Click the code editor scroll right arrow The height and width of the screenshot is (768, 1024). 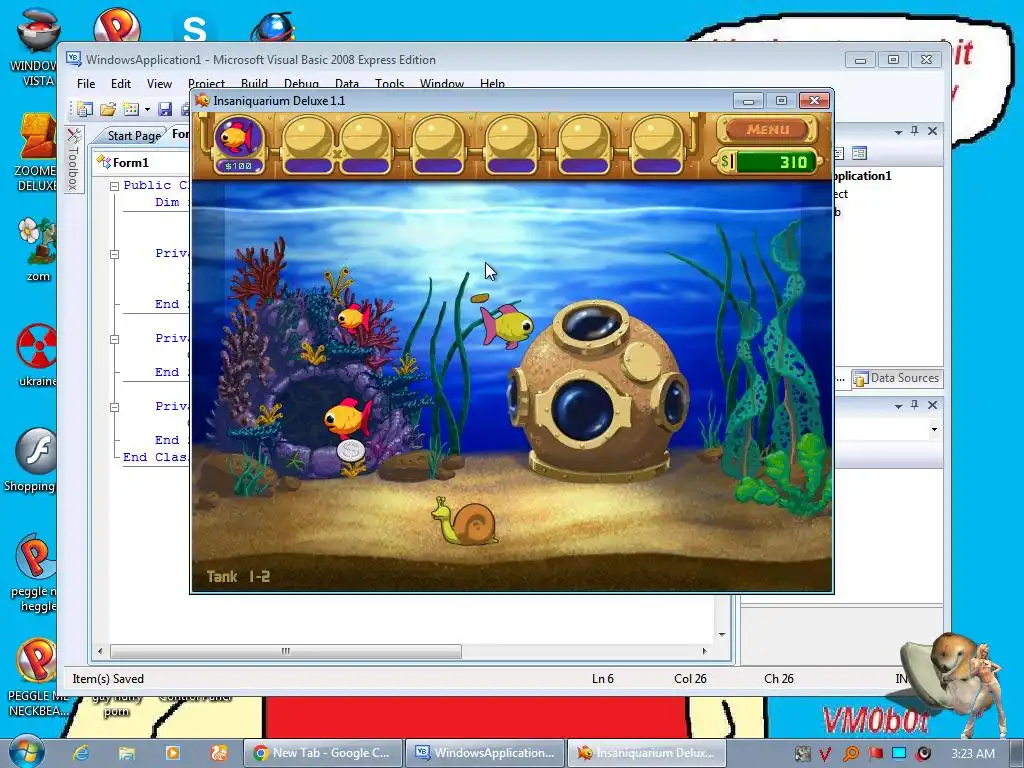coord(704,651)
